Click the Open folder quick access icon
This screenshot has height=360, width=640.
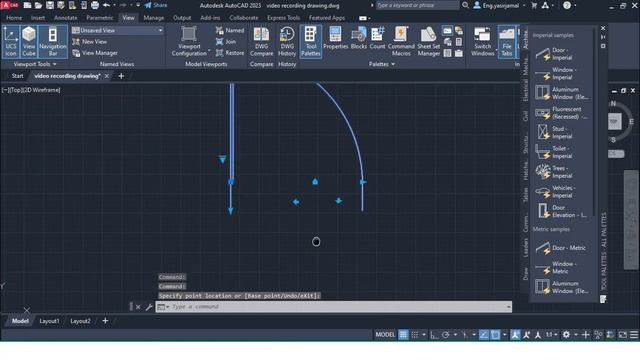pyautogui.click(x=38, y=5)
